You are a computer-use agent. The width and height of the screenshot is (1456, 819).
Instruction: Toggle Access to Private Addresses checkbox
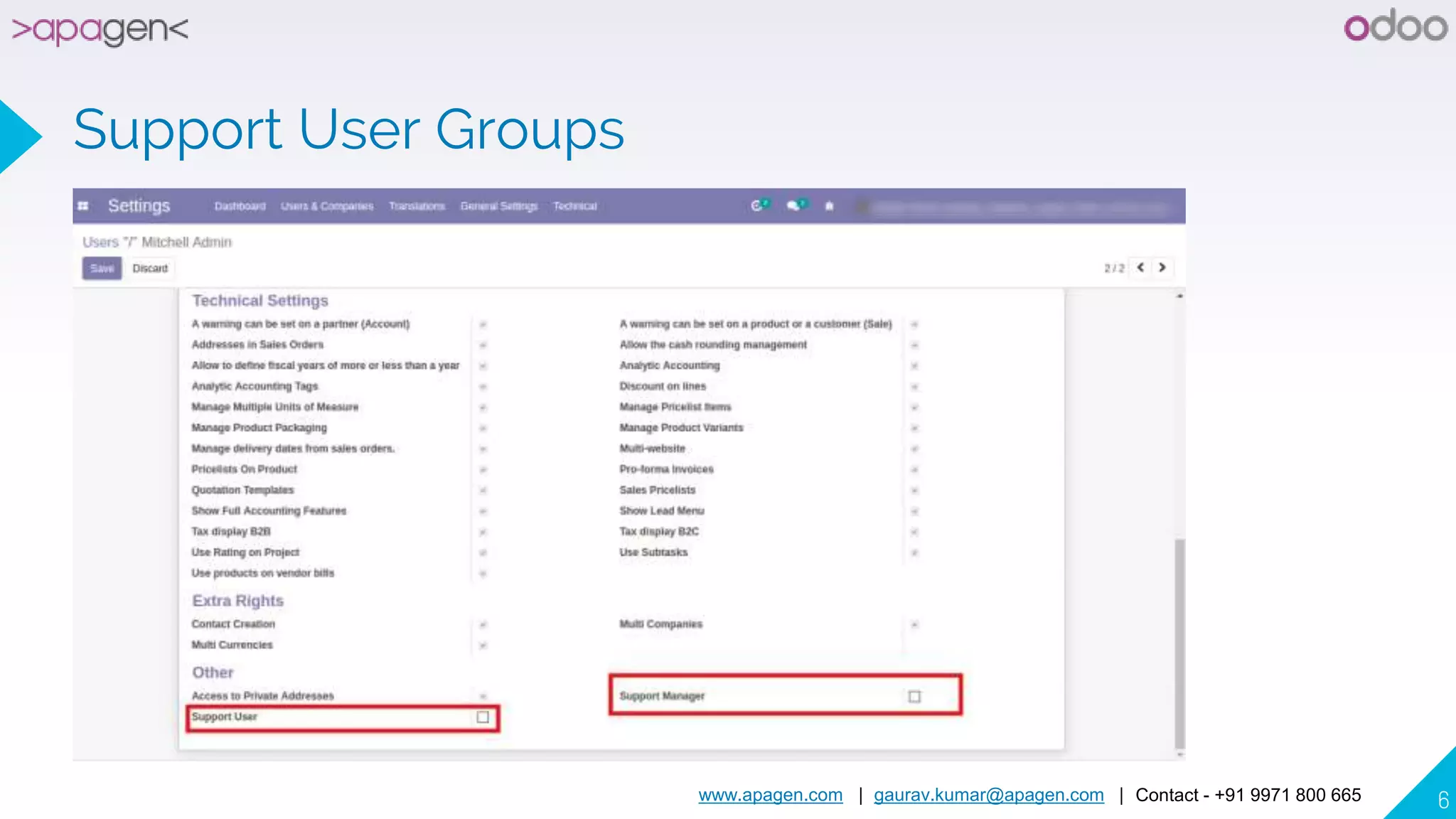coord(483,696)
